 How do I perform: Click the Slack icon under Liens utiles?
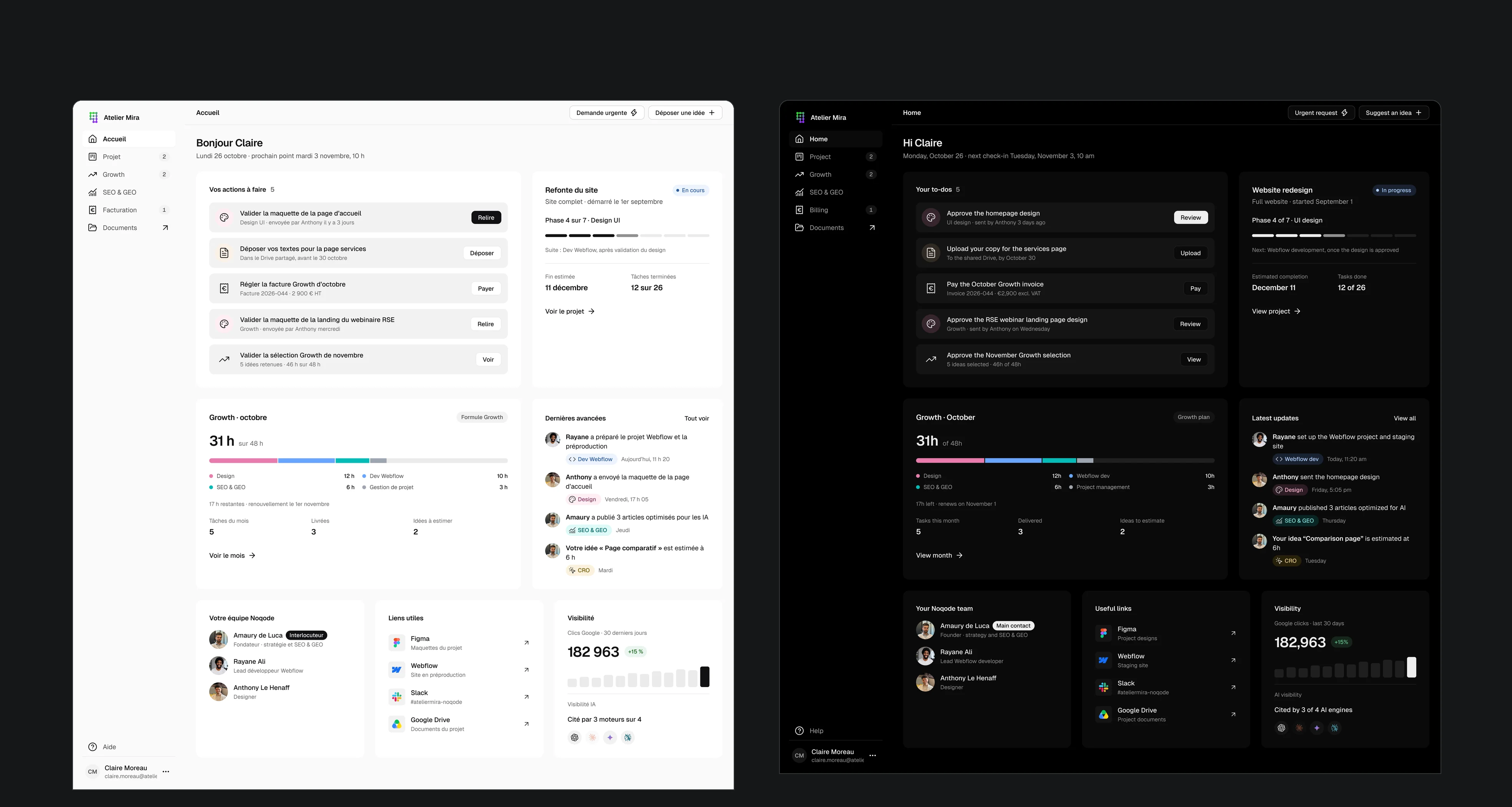click(397, 697)
